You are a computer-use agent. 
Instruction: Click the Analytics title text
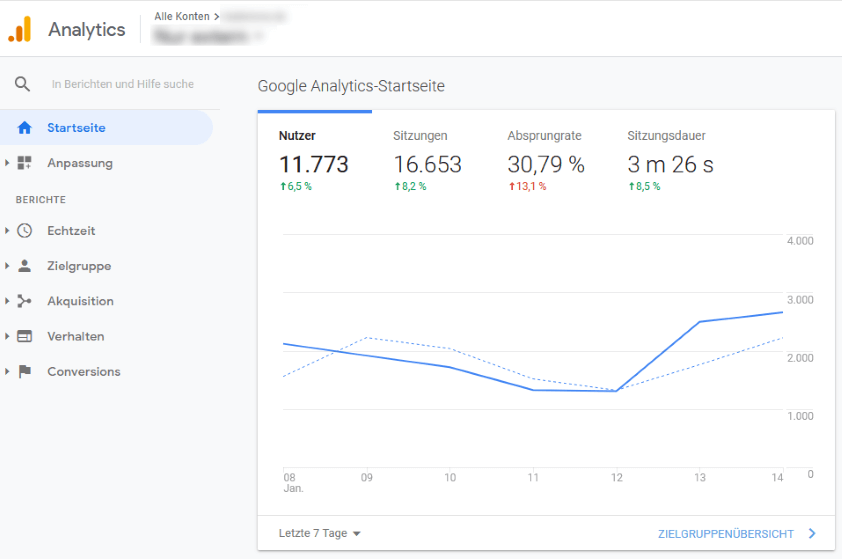tap(87, 30)
